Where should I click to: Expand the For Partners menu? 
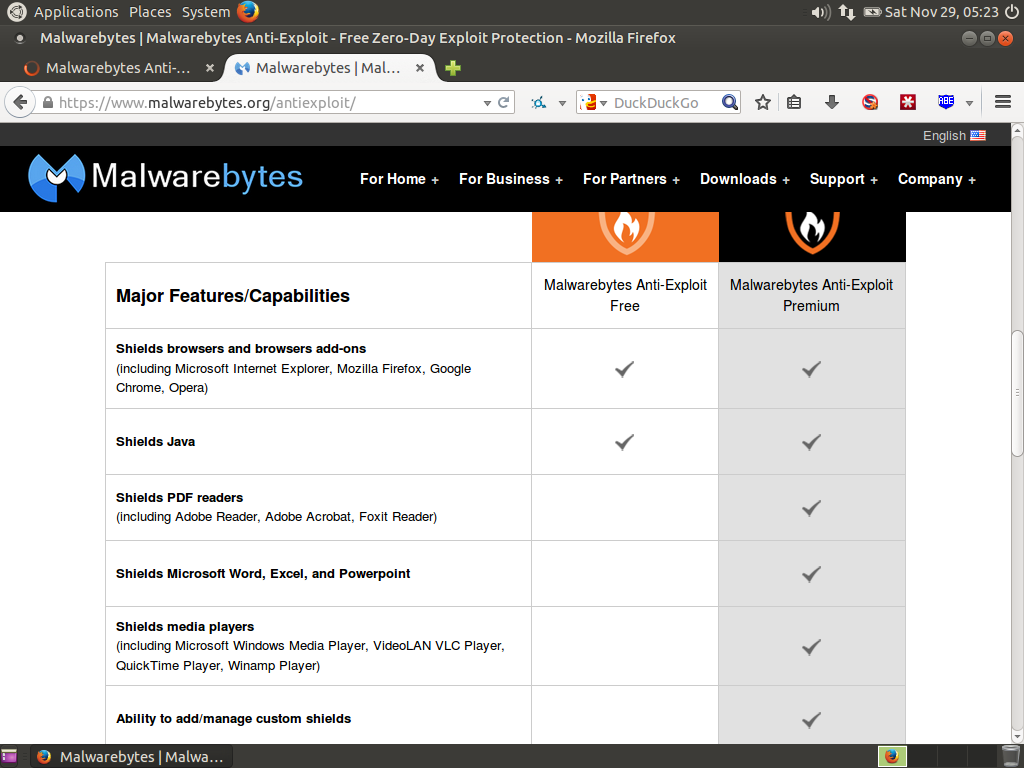click(x=632, y=179)
